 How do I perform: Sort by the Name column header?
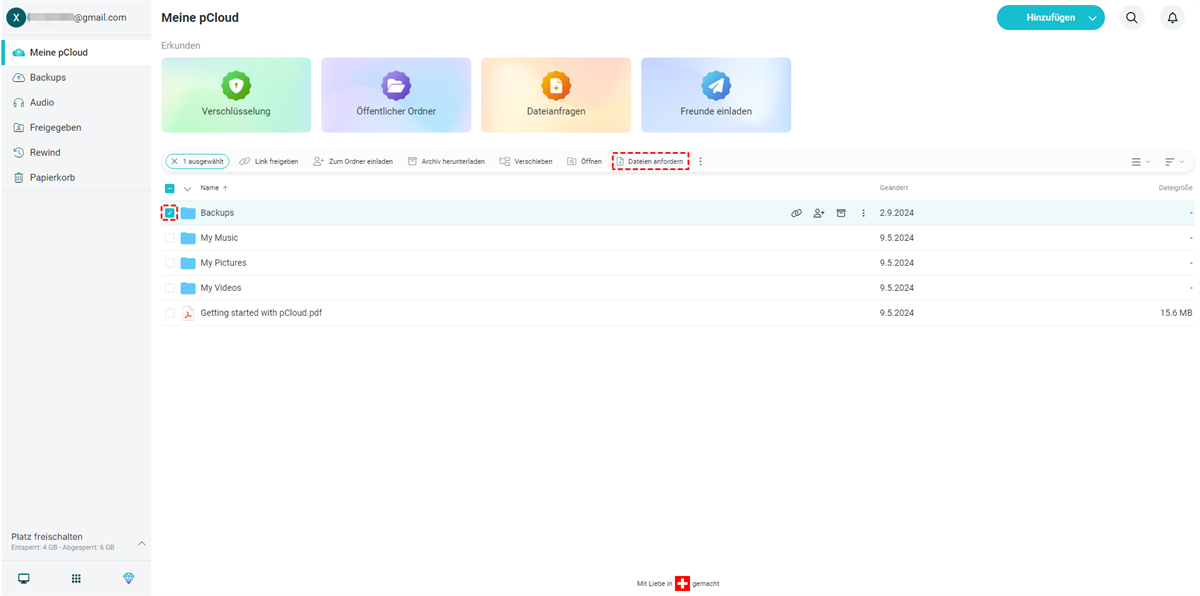[209, 188]
